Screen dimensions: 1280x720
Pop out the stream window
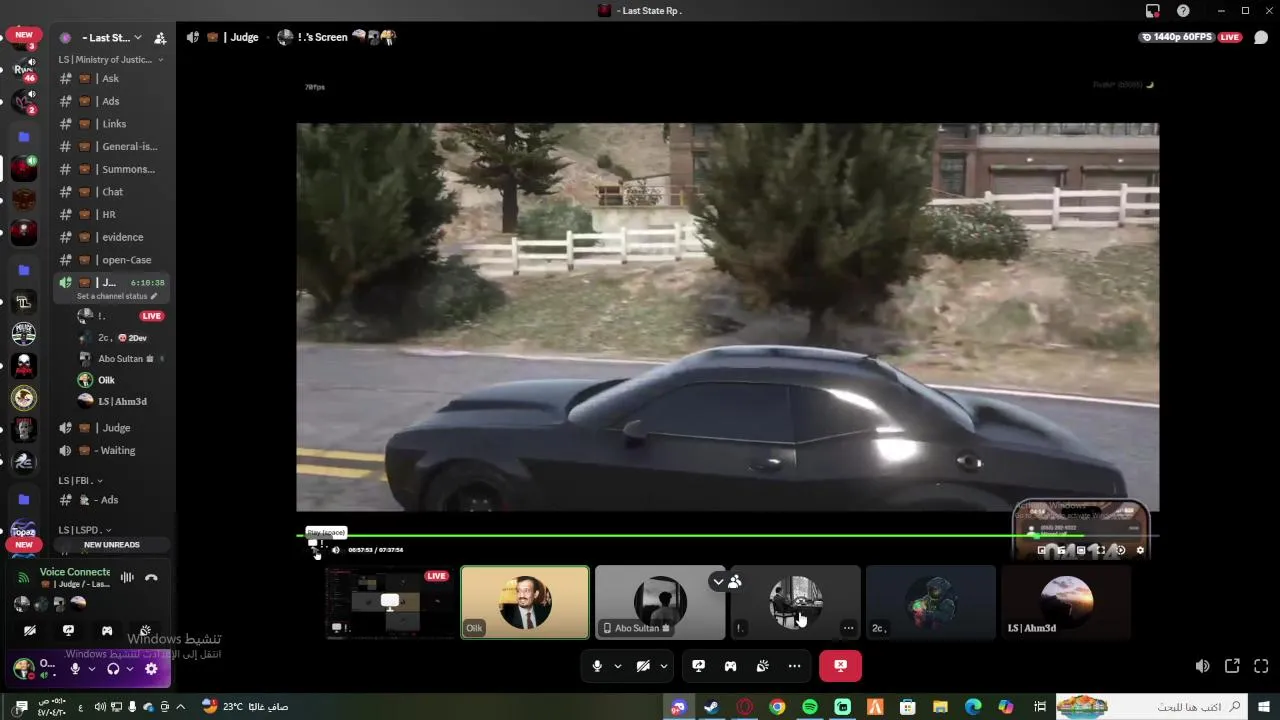pyautogui.click(x=1232, y=666)
